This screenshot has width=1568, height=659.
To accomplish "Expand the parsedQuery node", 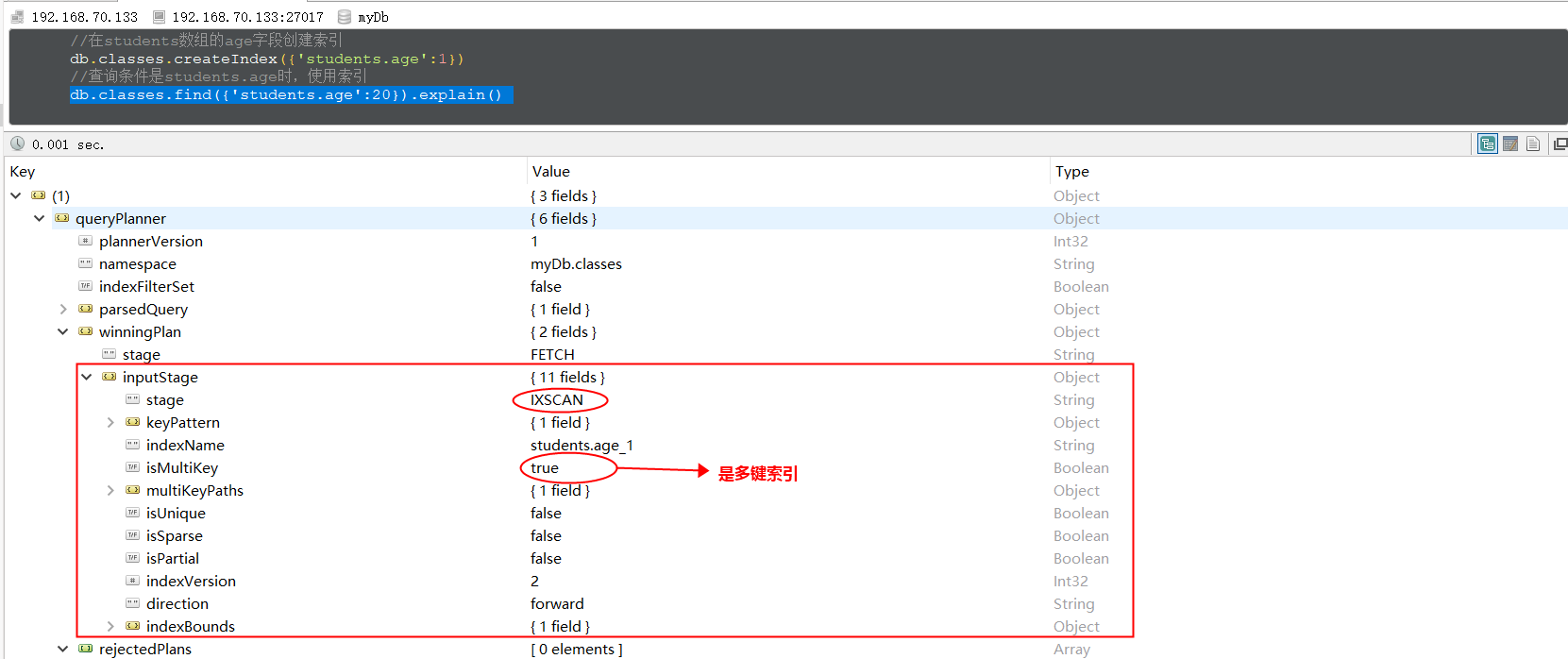I will 63,309.
